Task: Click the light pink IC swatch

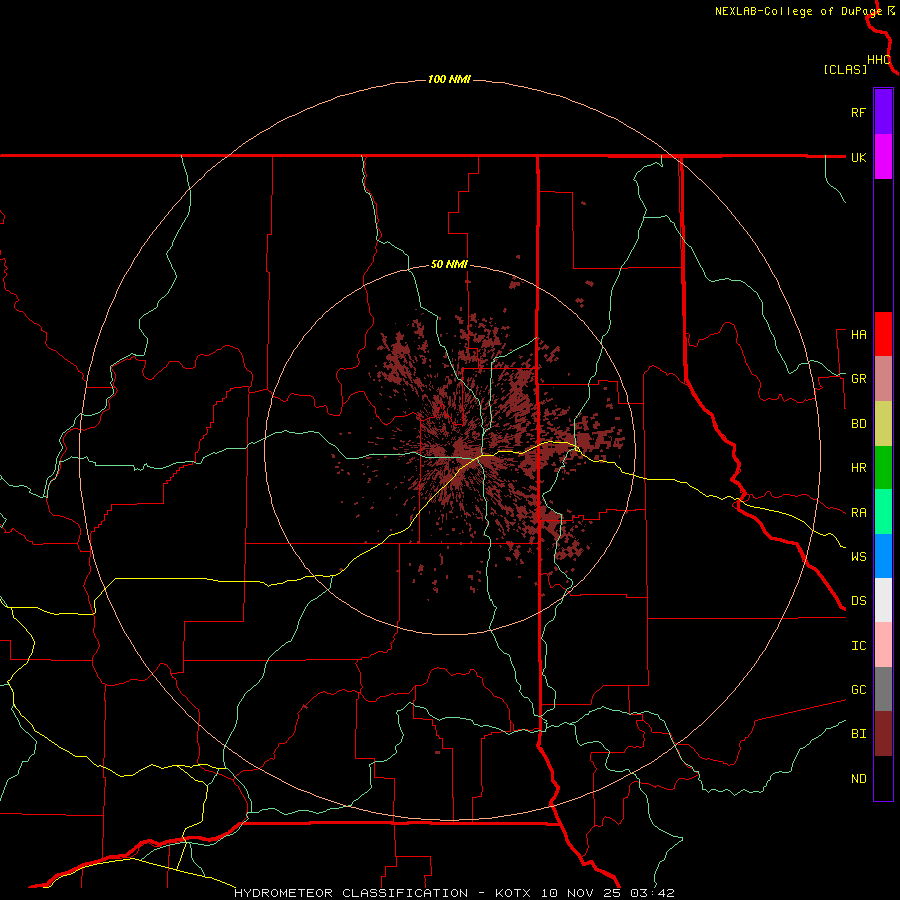Action: tap(883, 645)
